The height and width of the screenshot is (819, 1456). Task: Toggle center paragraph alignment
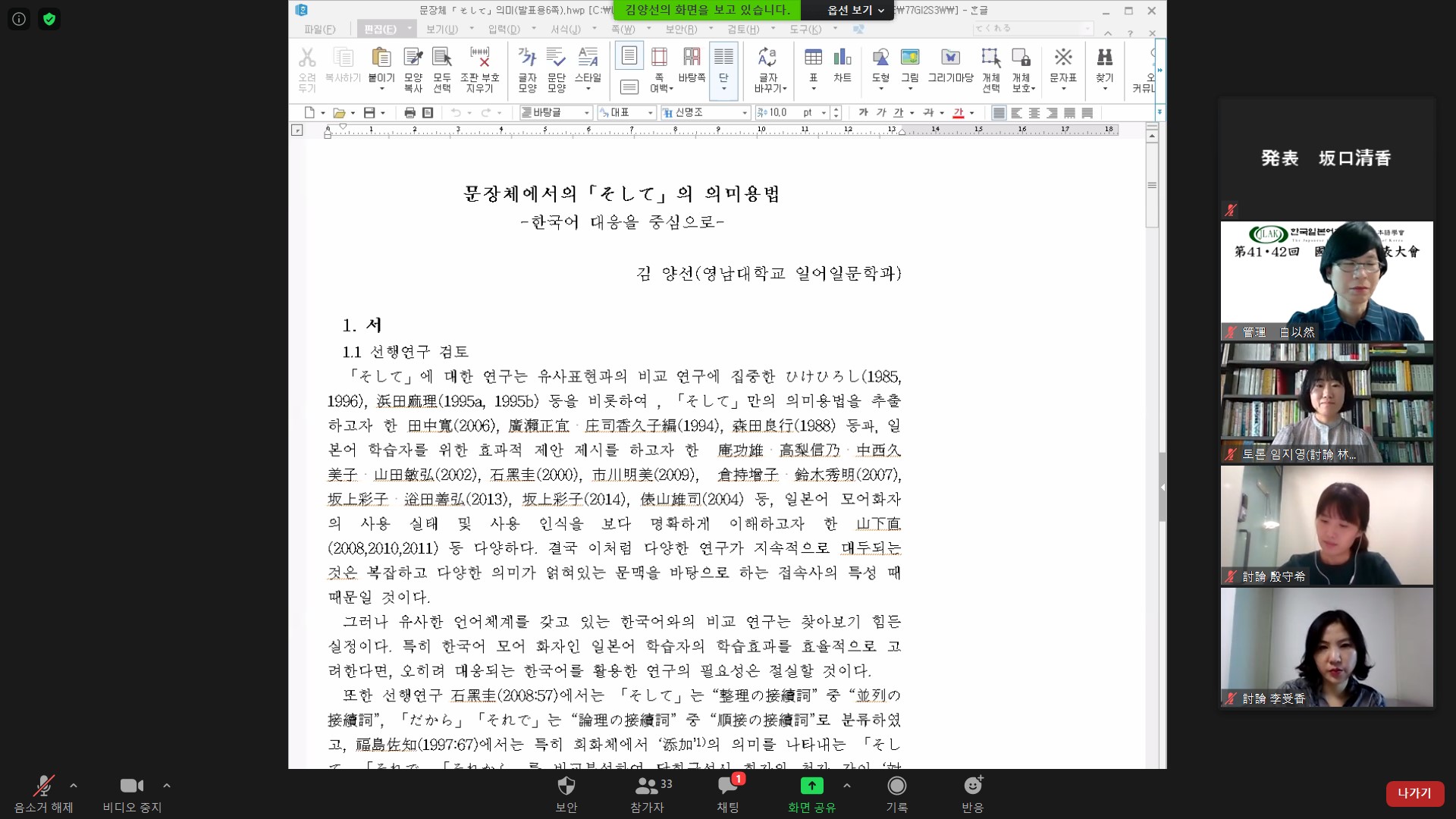pyautogui.click(x=1034, y=113)
